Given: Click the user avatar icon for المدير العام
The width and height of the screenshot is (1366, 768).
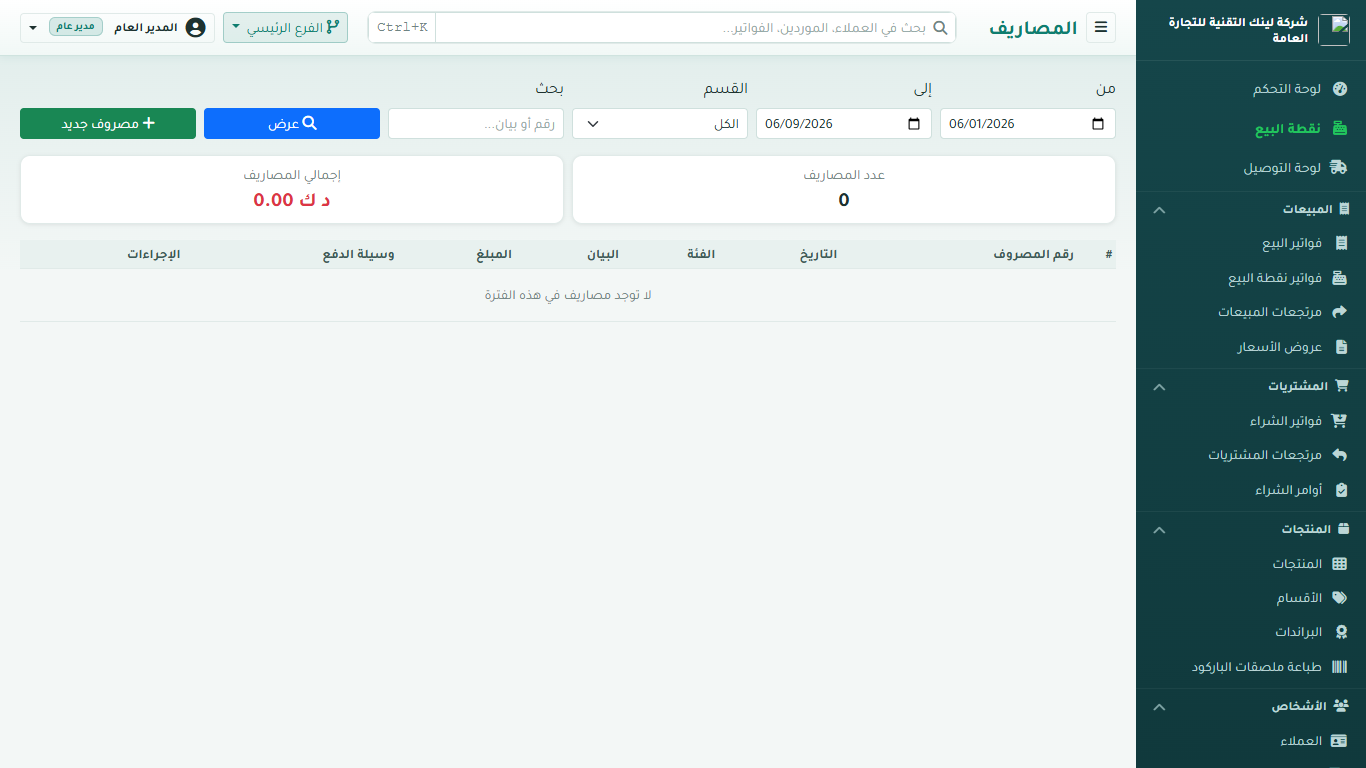Looking at the screenshot, I should click(x=195, y=27).
